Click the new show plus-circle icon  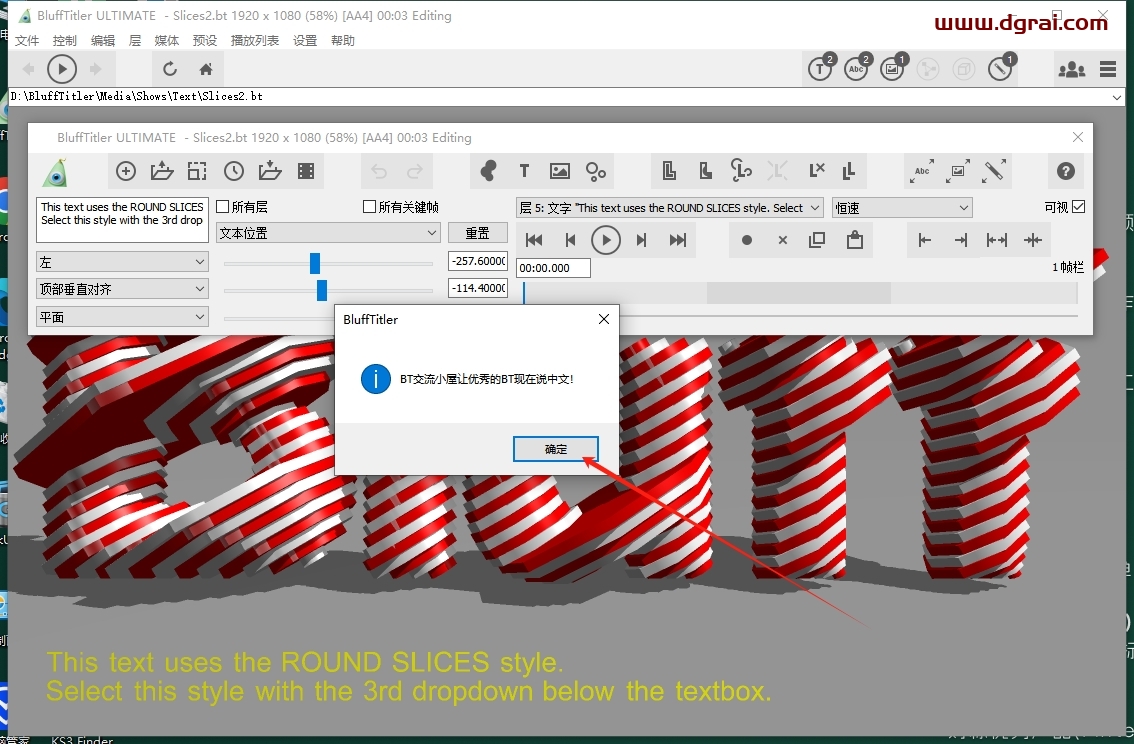126,171
